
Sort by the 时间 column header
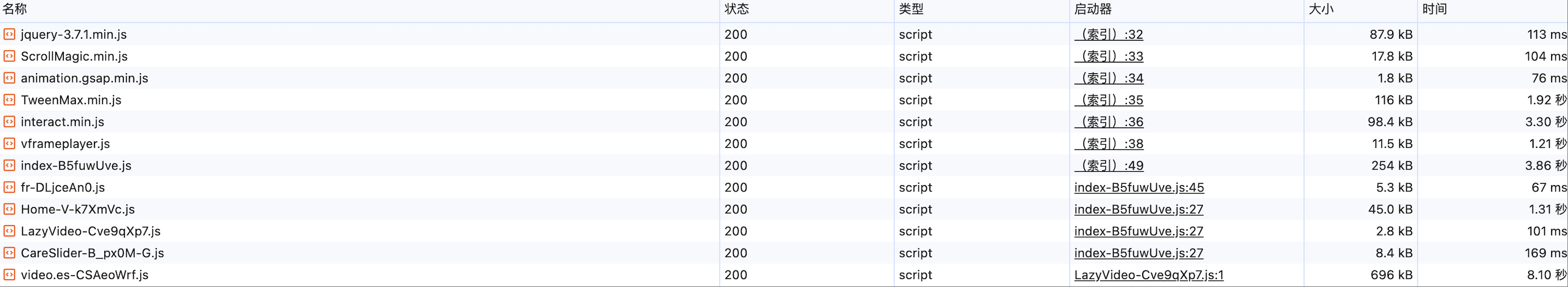(1435, 9)
